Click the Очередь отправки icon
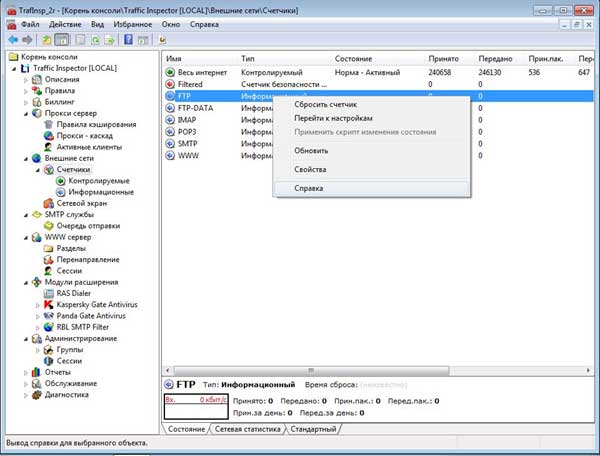This screenshot has width=600, height=456. [x=49, y=226]
